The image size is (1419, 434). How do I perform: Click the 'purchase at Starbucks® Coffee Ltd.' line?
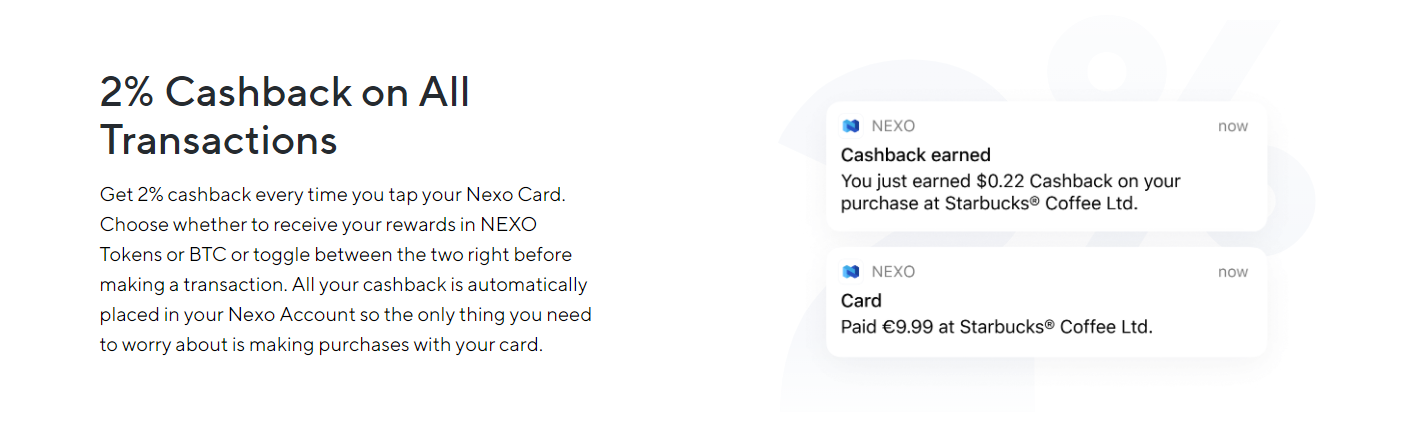(990, 203)
